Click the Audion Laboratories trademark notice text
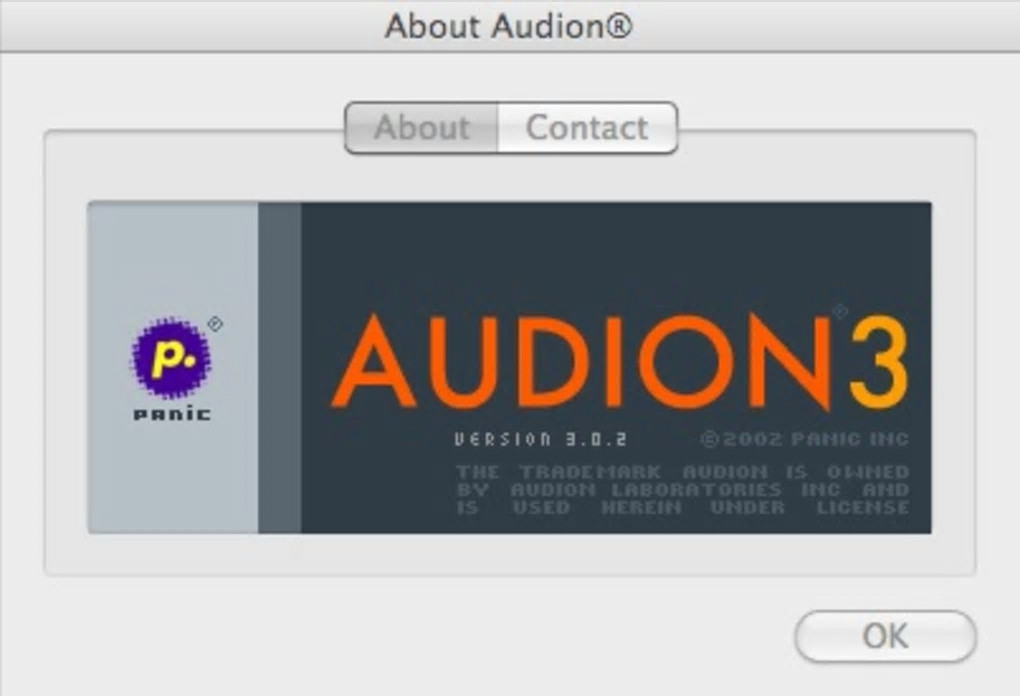 (682, 490)
